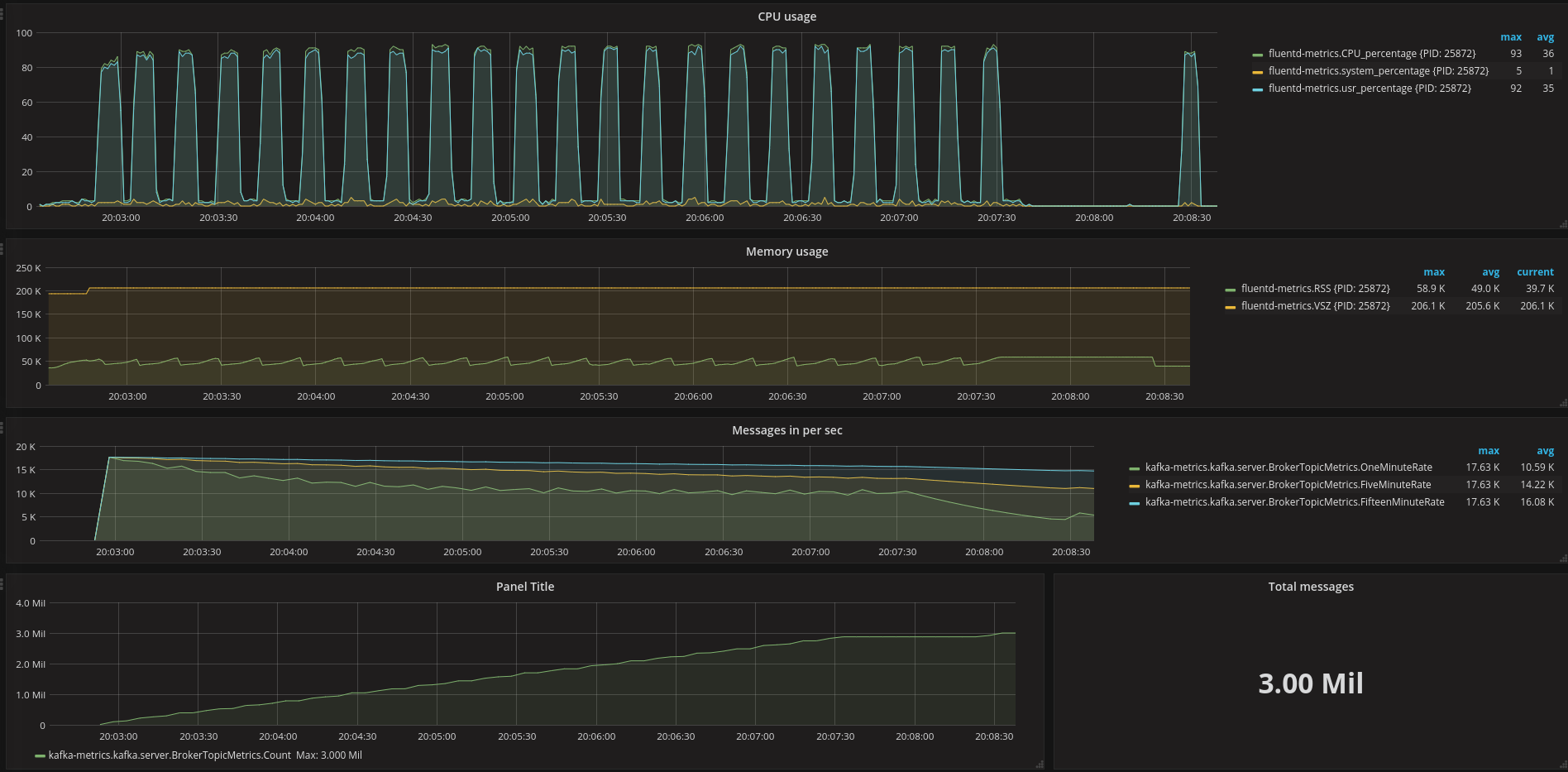Image resolution: width=1568 pixels, height=772 pixels.
Task: Click CPU usage panel resize handle
Action: (1563, 223)
